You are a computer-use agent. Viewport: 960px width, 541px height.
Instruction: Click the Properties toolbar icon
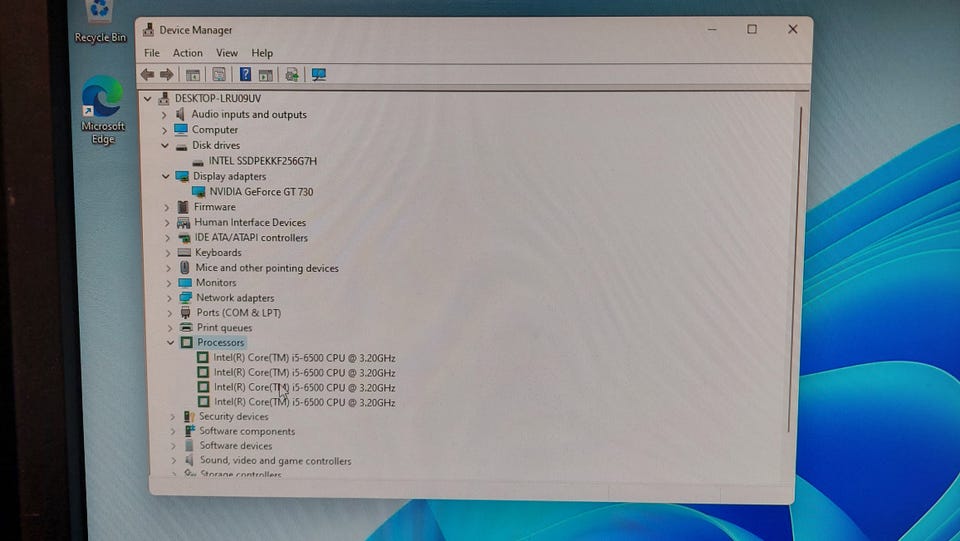pos(219,75)
